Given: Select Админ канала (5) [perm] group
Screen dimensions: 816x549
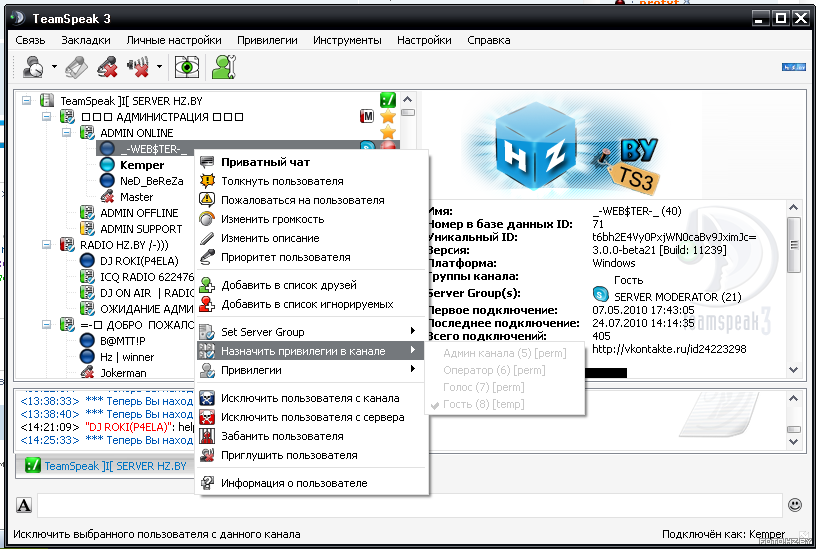Looking at the screenshot, I should tap(504, 353).
